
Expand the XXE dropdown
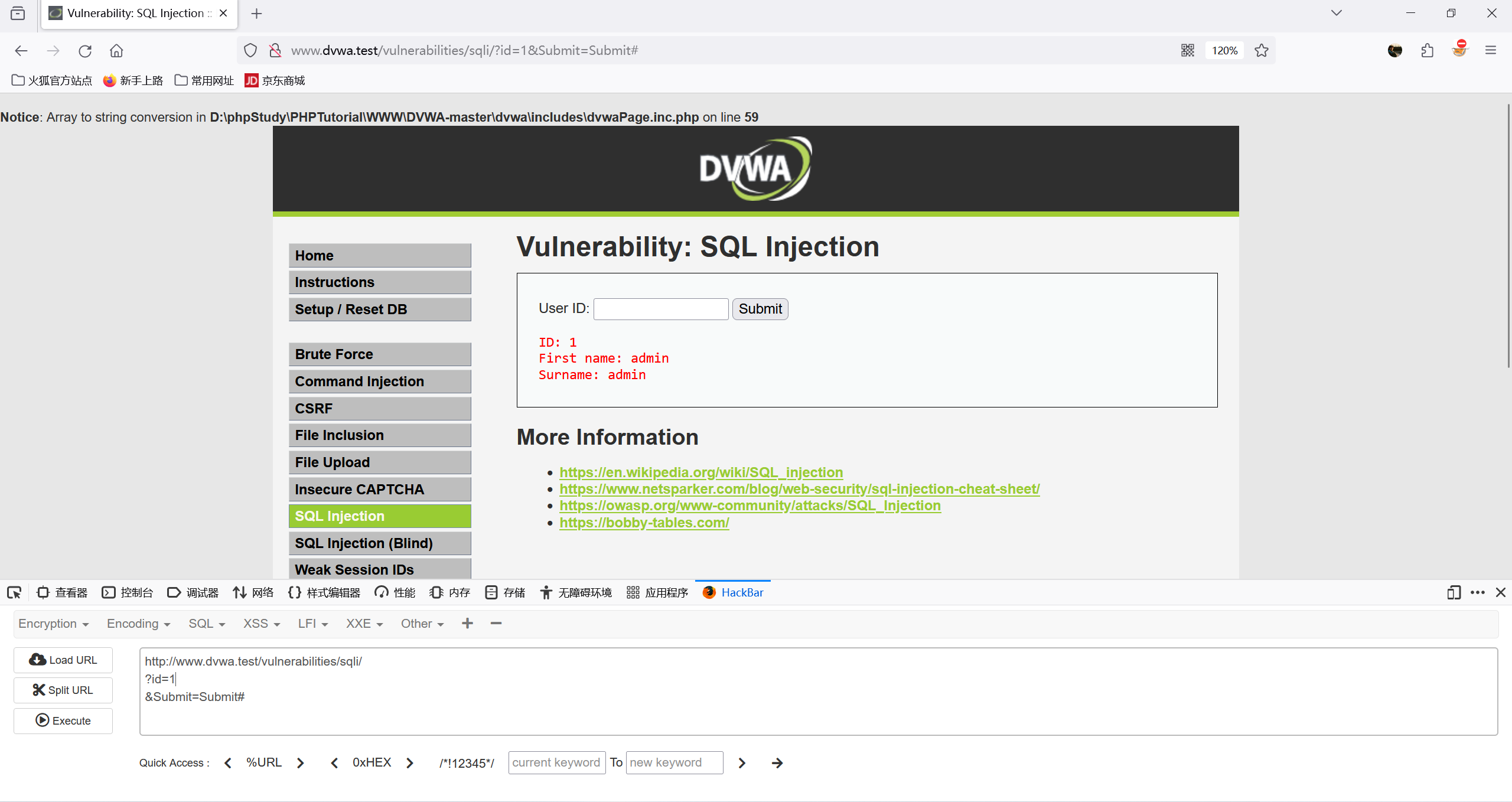364,624
